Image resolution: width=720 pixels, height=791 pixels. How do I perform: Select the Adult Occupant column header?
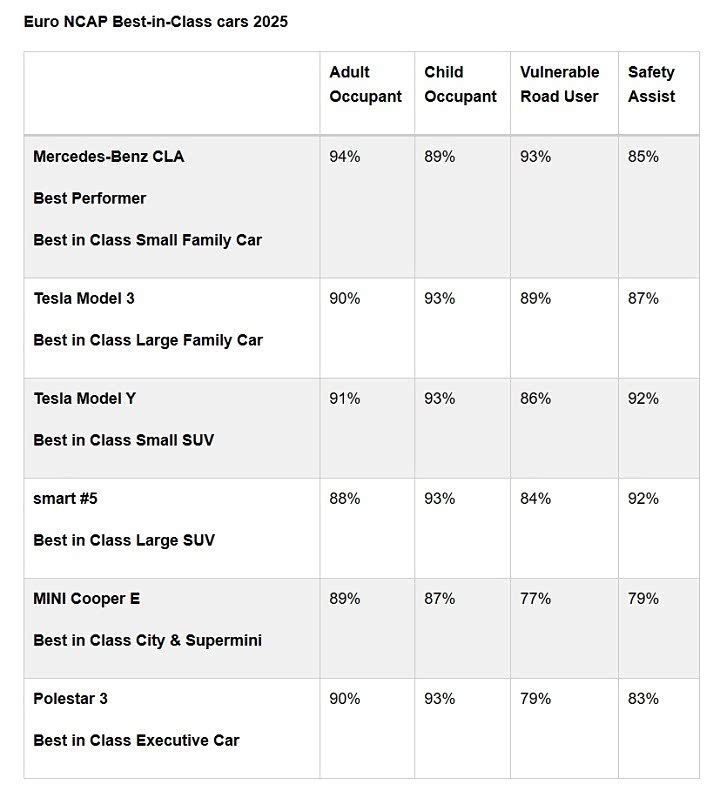[x=365, y=84]
